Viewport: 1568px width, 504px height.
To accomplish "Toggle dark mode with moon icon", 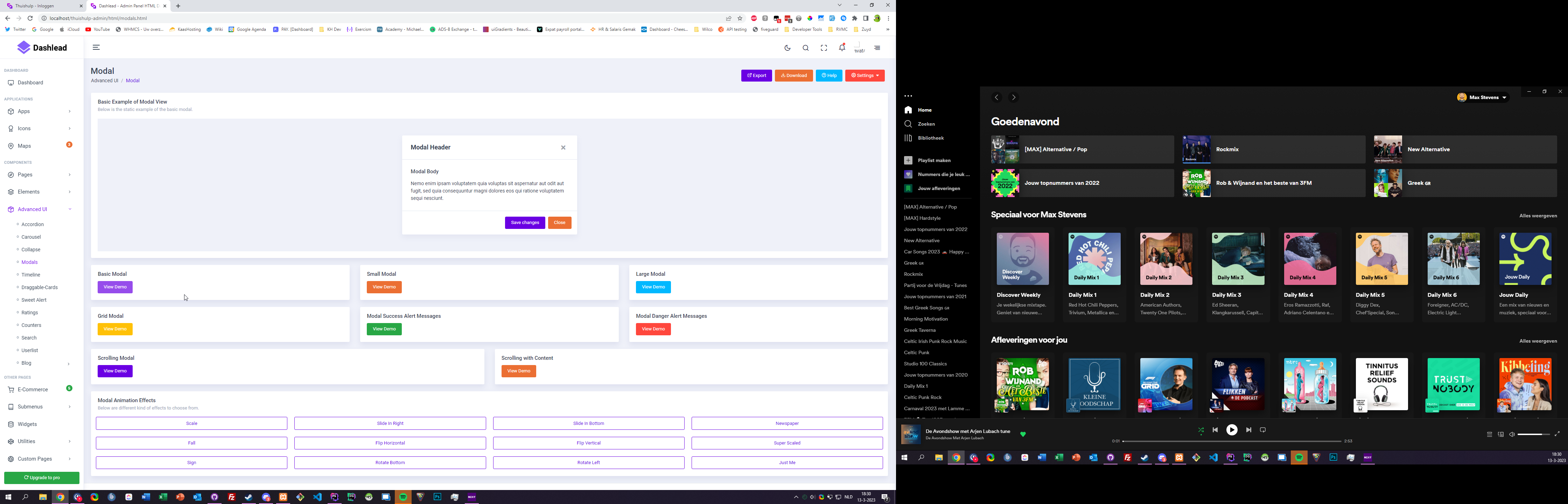I will (x=787, y=48).
